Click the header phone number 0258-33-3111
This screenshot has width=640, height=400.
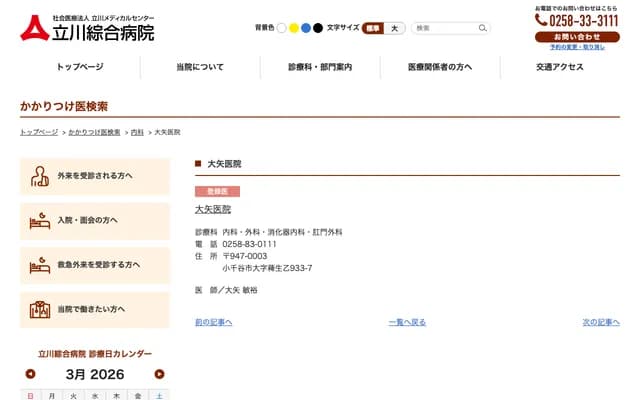click(584, 20)
